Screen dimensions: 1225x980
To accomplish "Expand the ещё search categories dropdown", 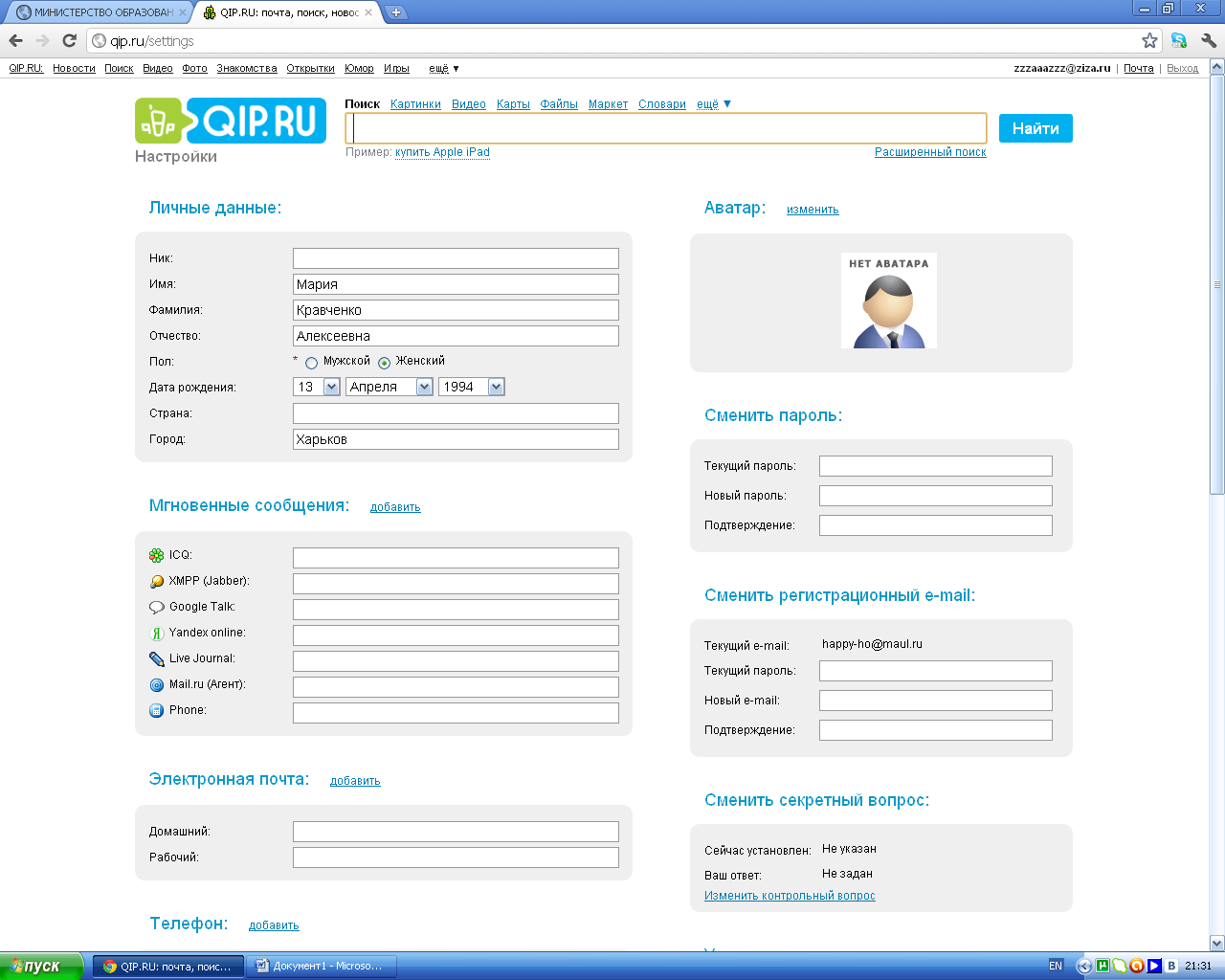I will pos(714,104).
